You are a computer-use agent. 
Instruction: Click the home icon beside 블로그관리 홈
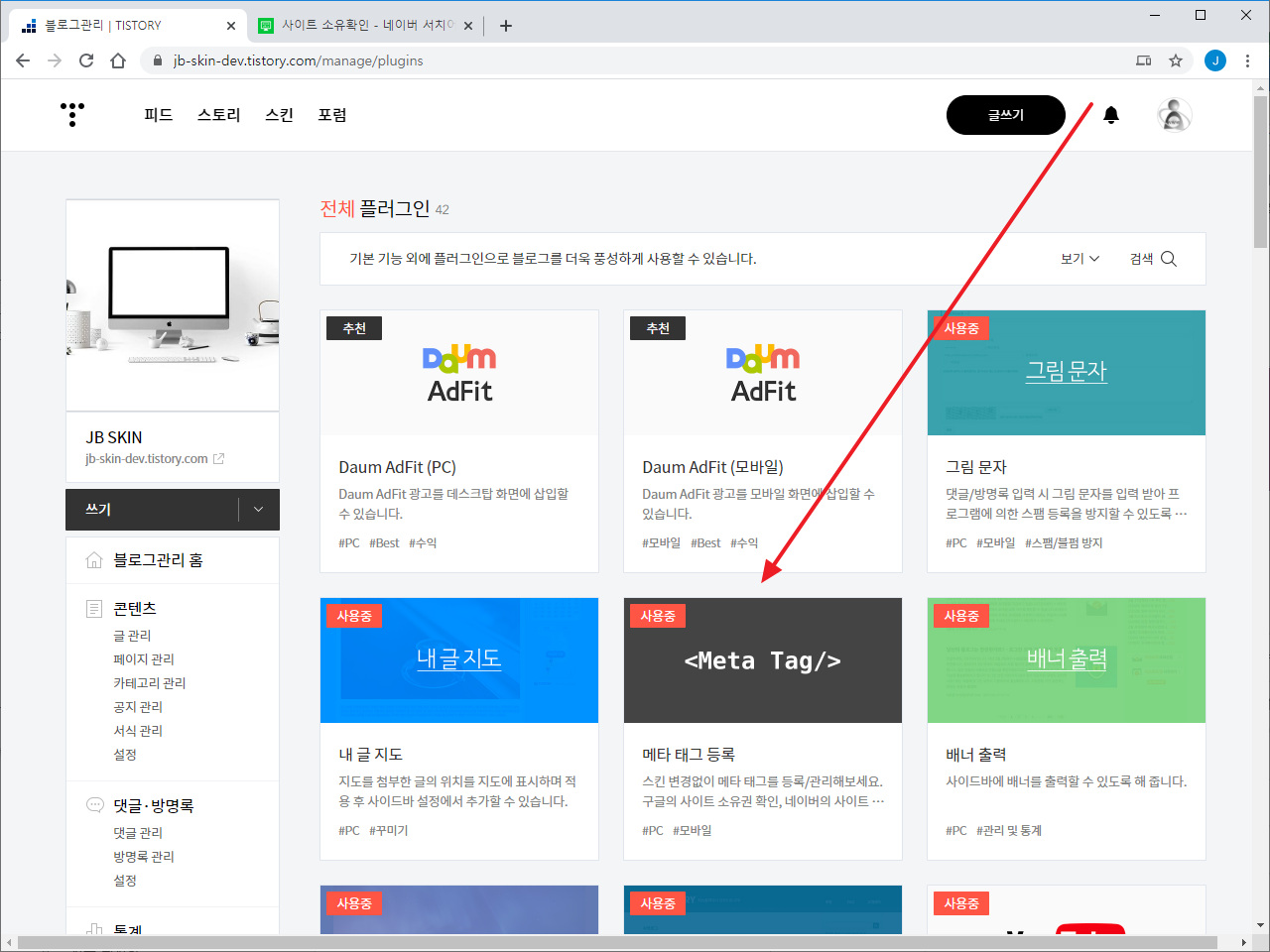tap(94, 560)
